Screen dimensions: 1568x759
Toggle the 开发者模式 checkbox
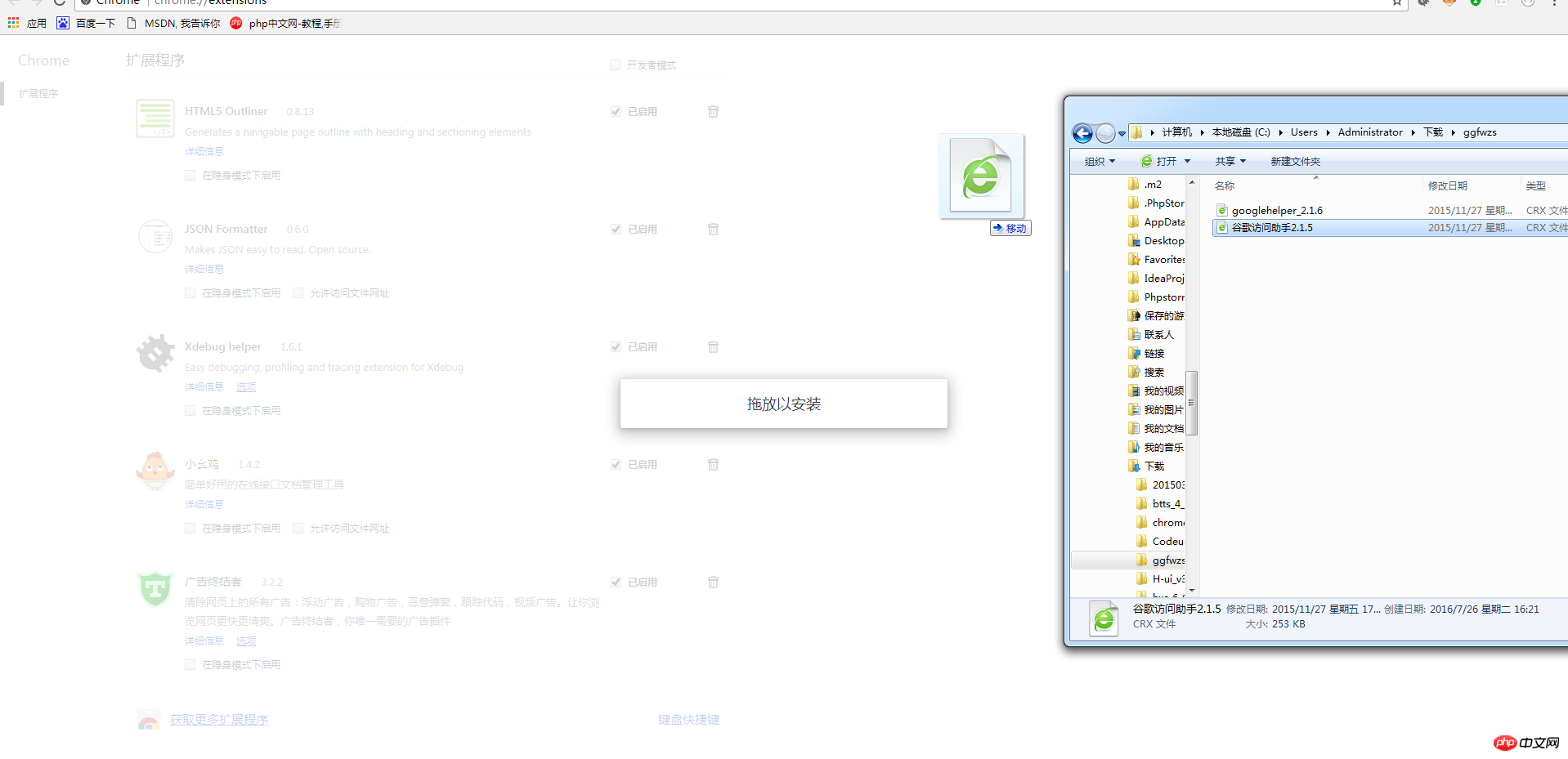coord(615,65)
